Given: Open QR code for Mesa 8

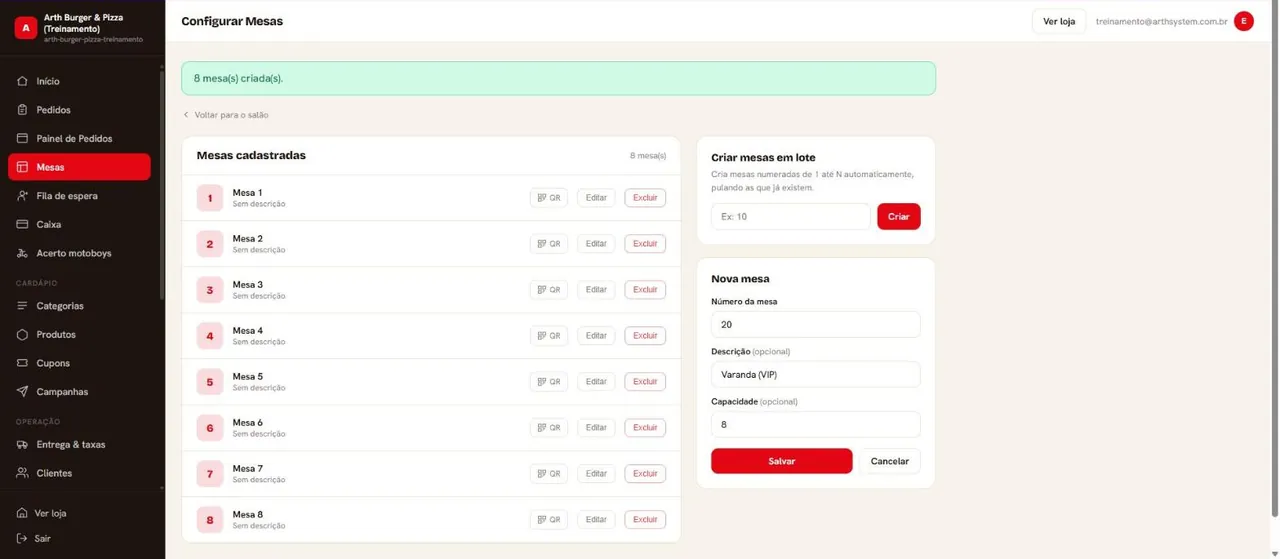Looking at the screenshot, I should pyautogui.click(x=549, y=520).
